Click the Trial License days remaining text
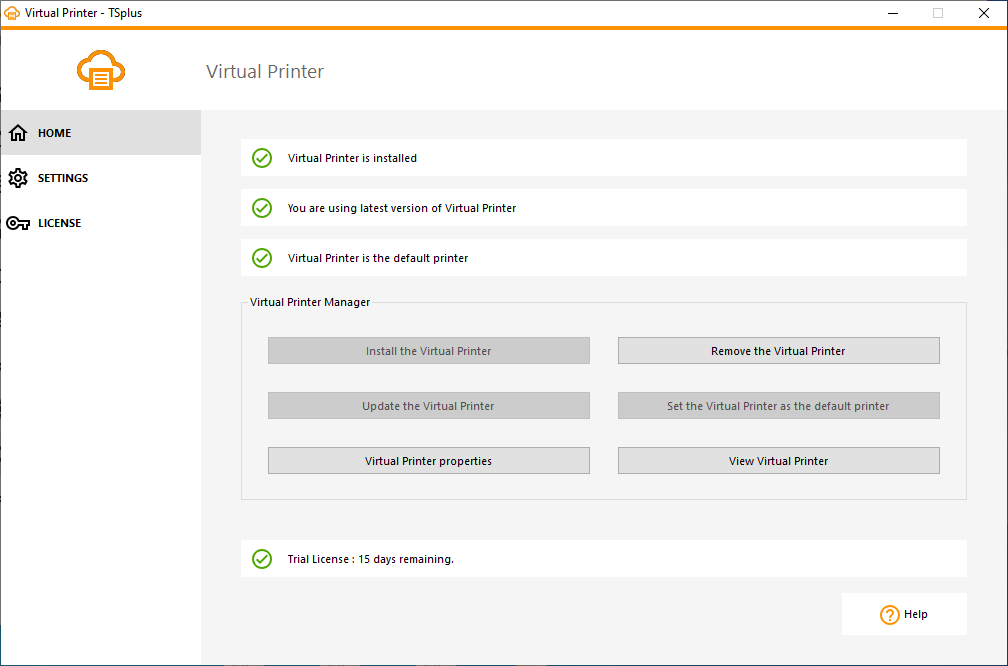 click(370, 559)
